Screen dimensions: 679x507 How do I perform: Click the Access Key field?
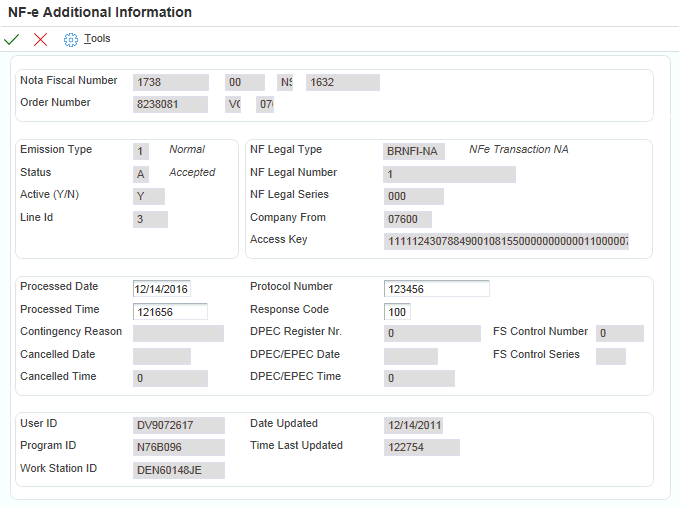(x=506, y=241)
